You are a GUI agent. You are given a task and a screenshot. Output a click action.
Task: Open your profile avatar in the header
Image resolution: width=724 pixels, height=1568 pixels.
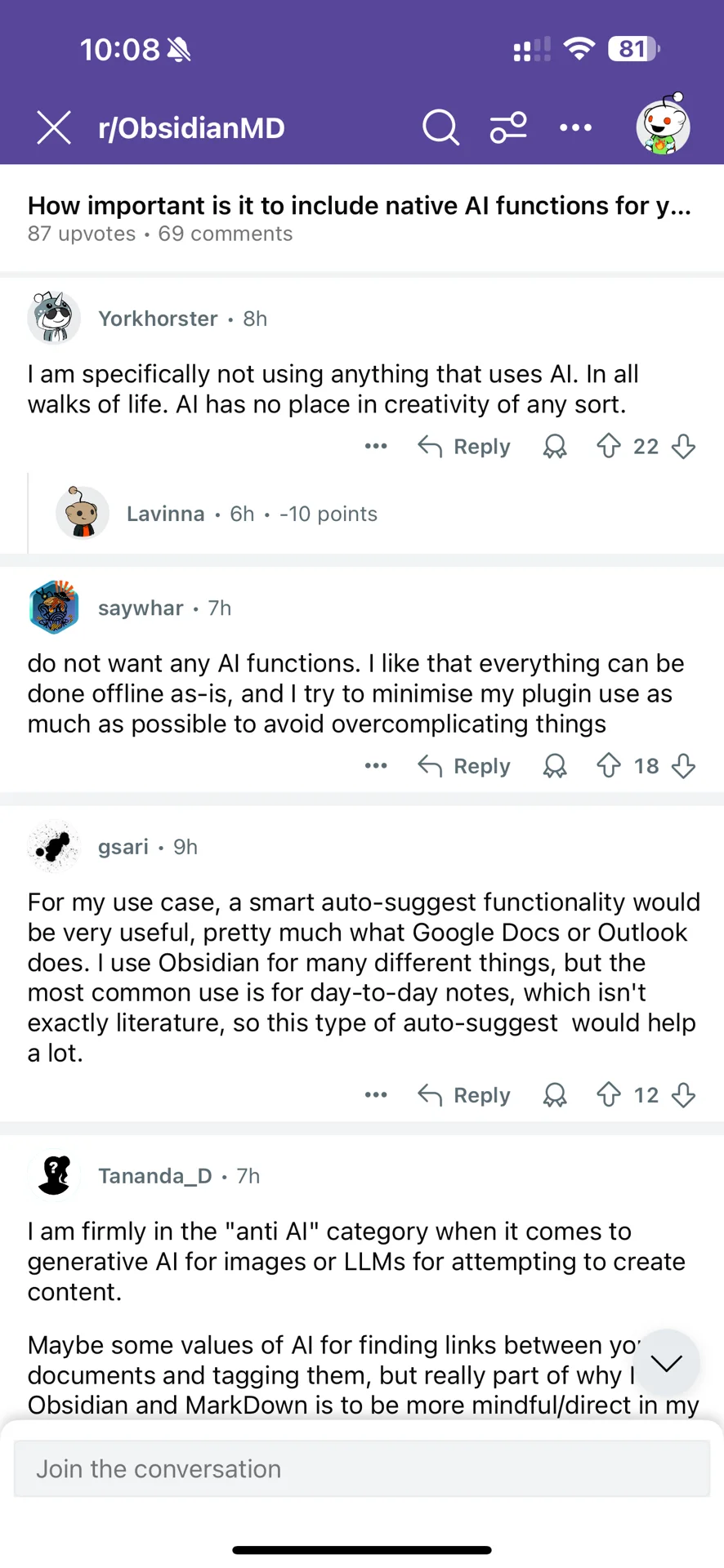[663, 126]
